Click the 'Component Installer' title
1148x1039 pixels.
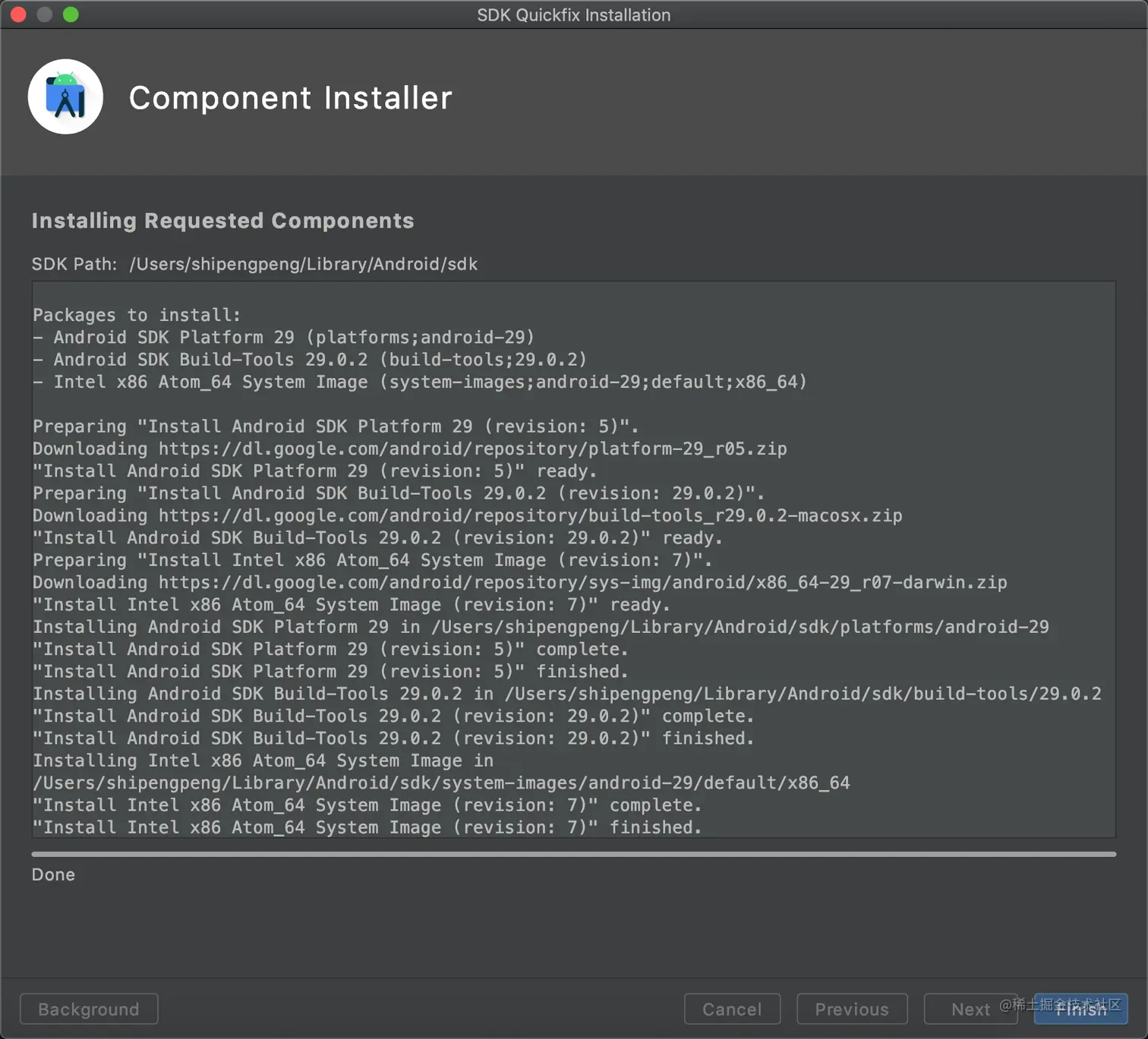pos(290,97)
